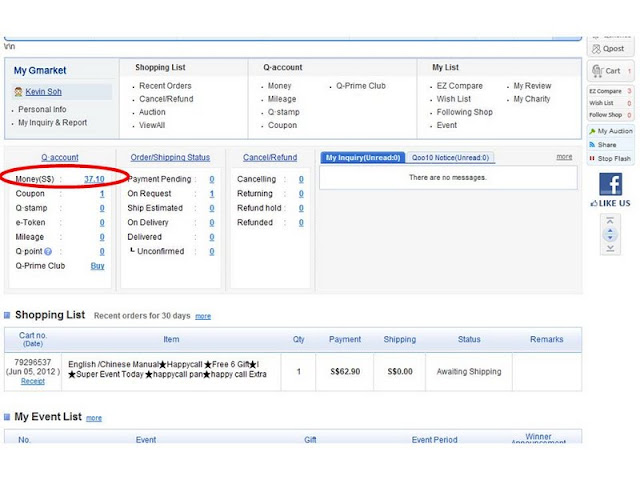Open Q-stamp under Q-account menu

[284, 112]
